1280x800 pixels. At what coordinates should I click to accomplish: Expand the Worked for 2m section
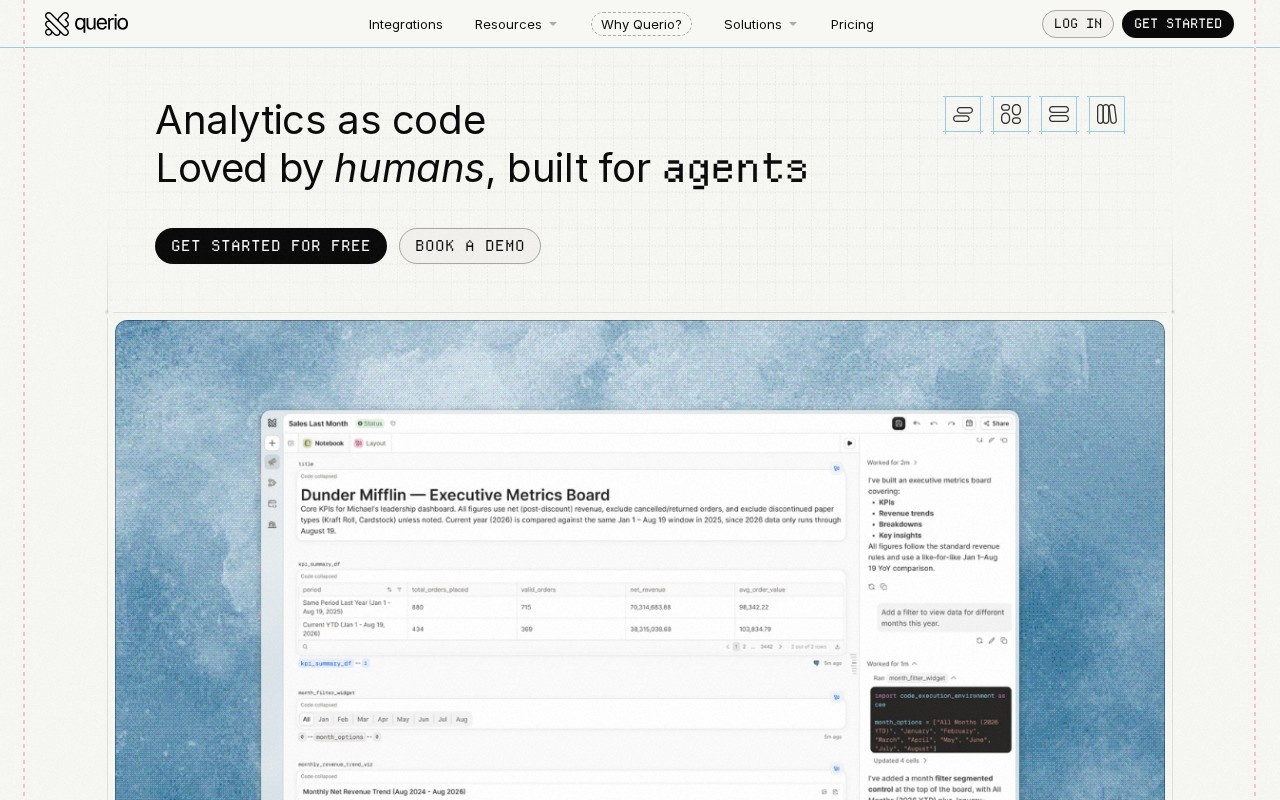pos(892,463)
